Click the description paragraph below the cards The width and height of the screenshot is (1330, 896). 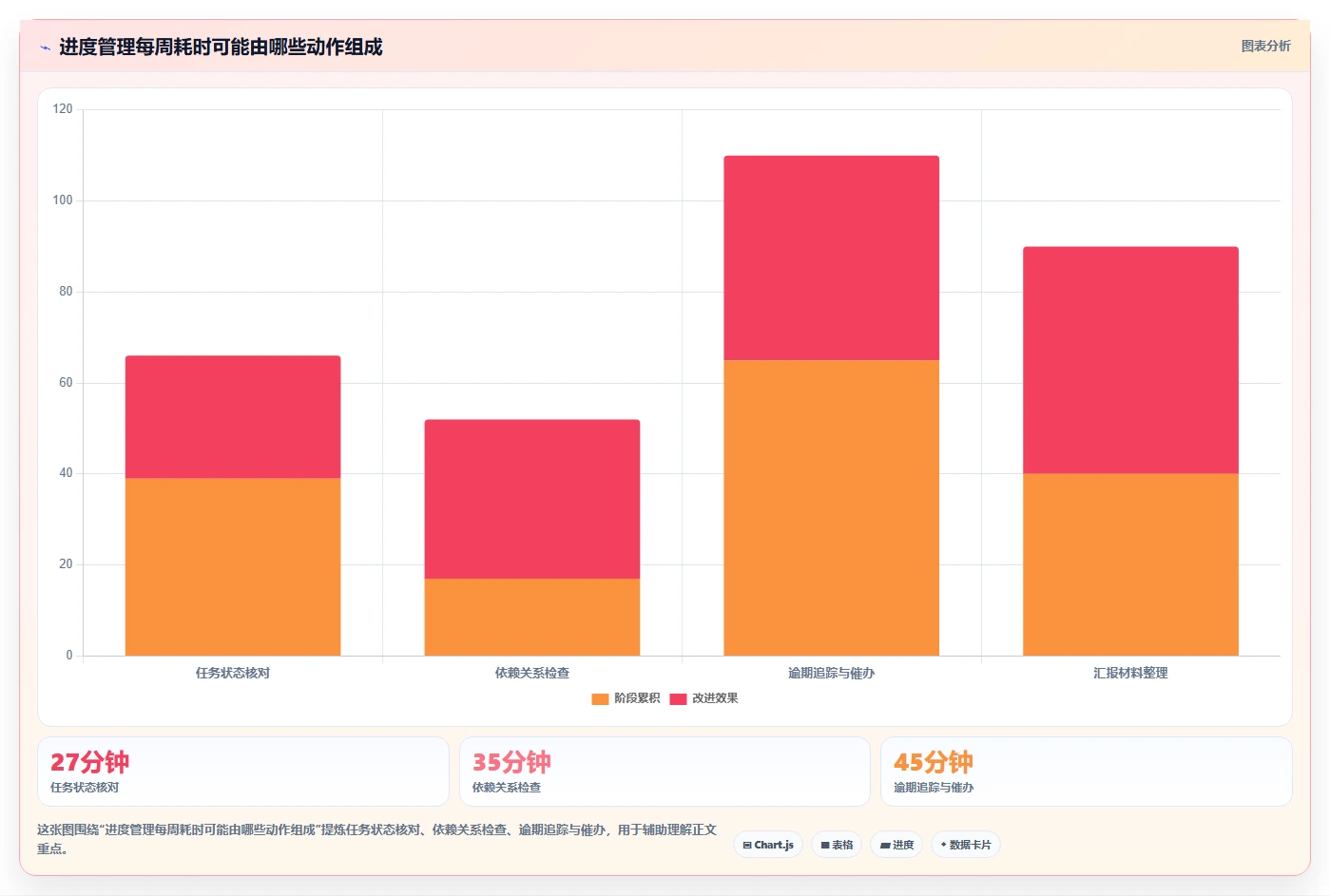[377, 839]
